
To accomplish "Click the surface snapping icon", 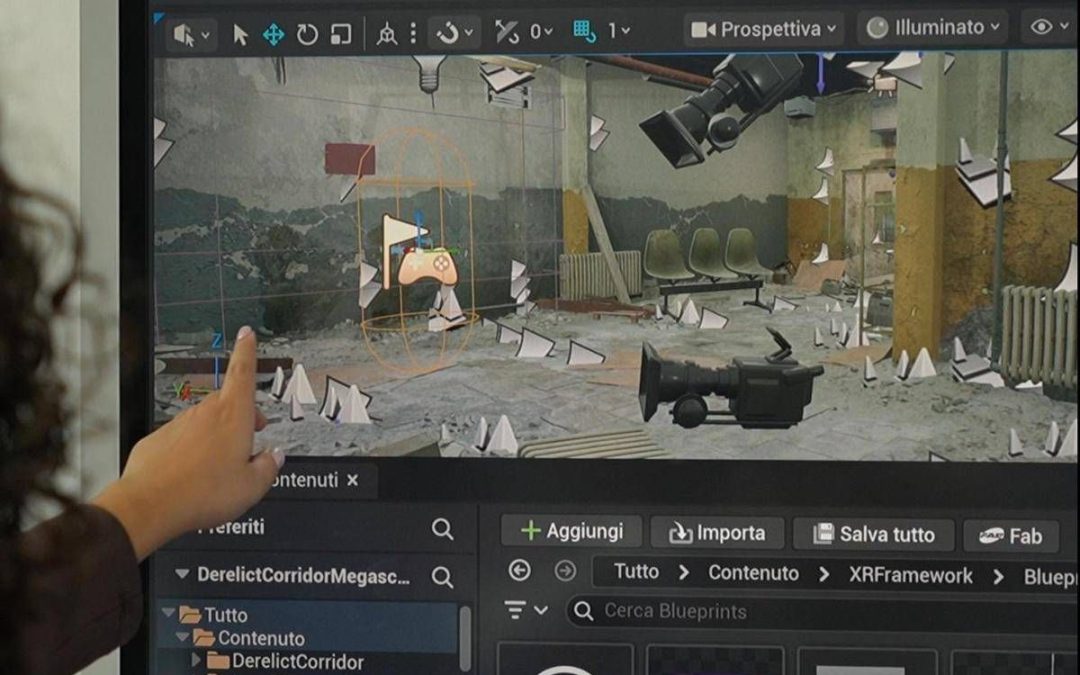I will click(386, 34).
